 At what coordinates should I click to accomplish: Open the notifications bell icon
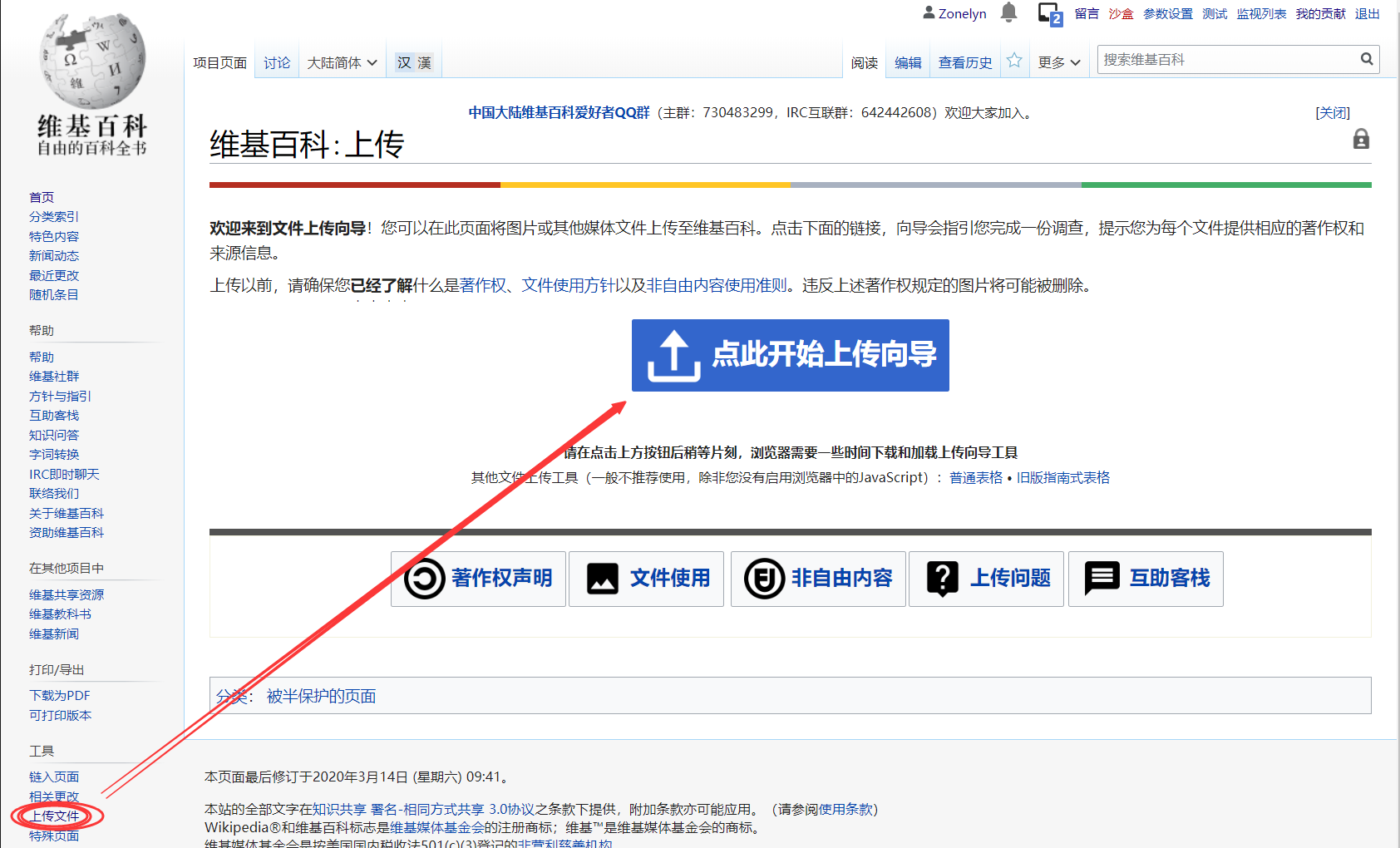(1008, 12)
